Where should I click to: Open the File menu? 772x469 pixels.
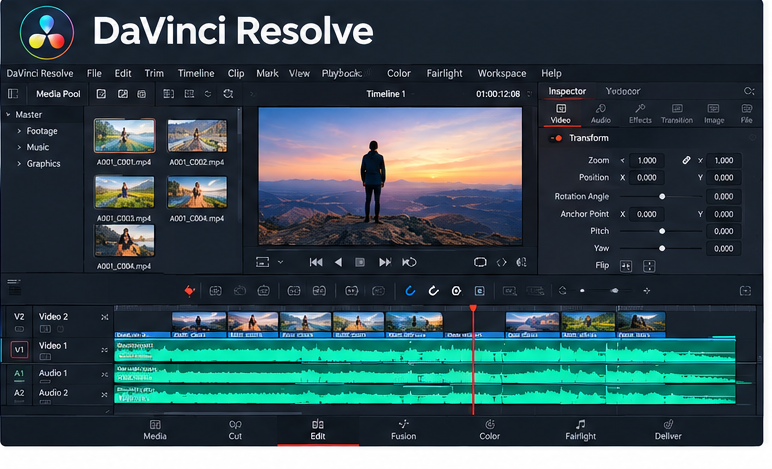click(x=94, y=73)
